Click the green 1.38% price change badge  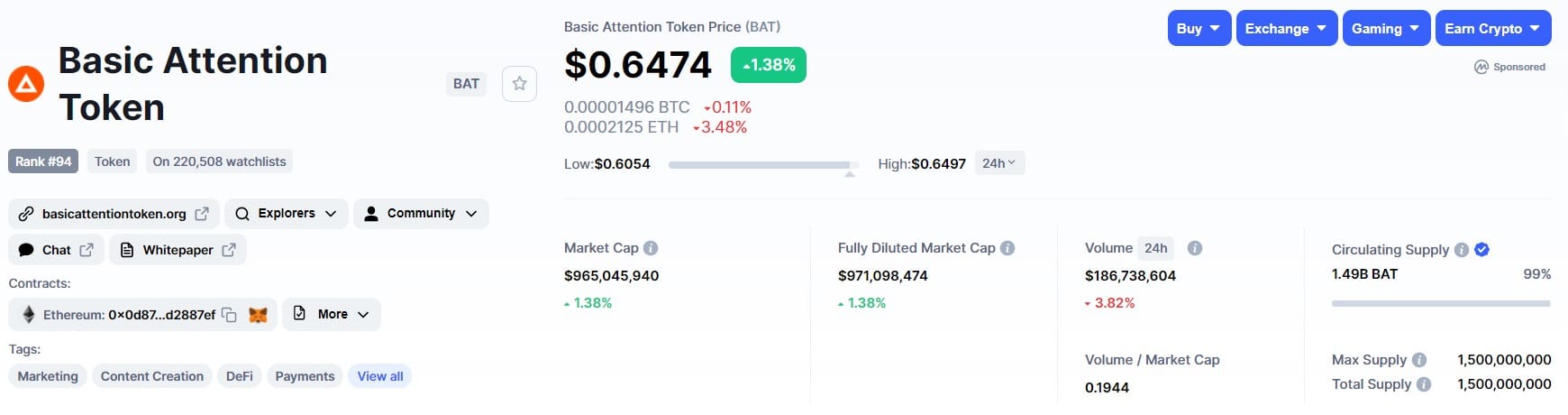tap(769, 65)
